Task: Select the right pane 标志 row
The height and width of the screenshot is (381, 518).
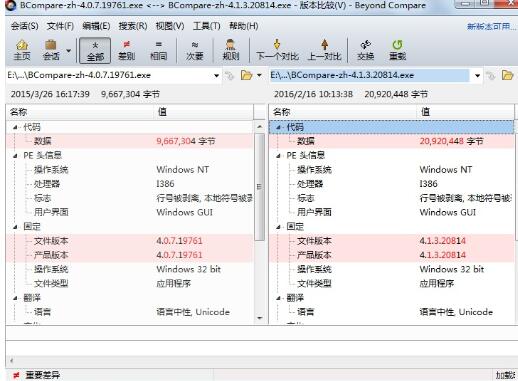Action: tap(392, 198)
